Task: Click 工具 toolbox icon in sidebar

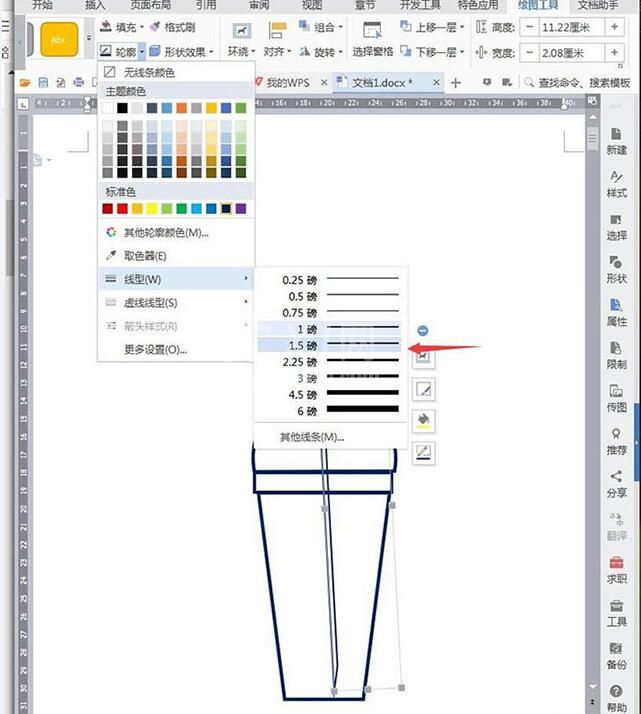Action: (616, 606)
